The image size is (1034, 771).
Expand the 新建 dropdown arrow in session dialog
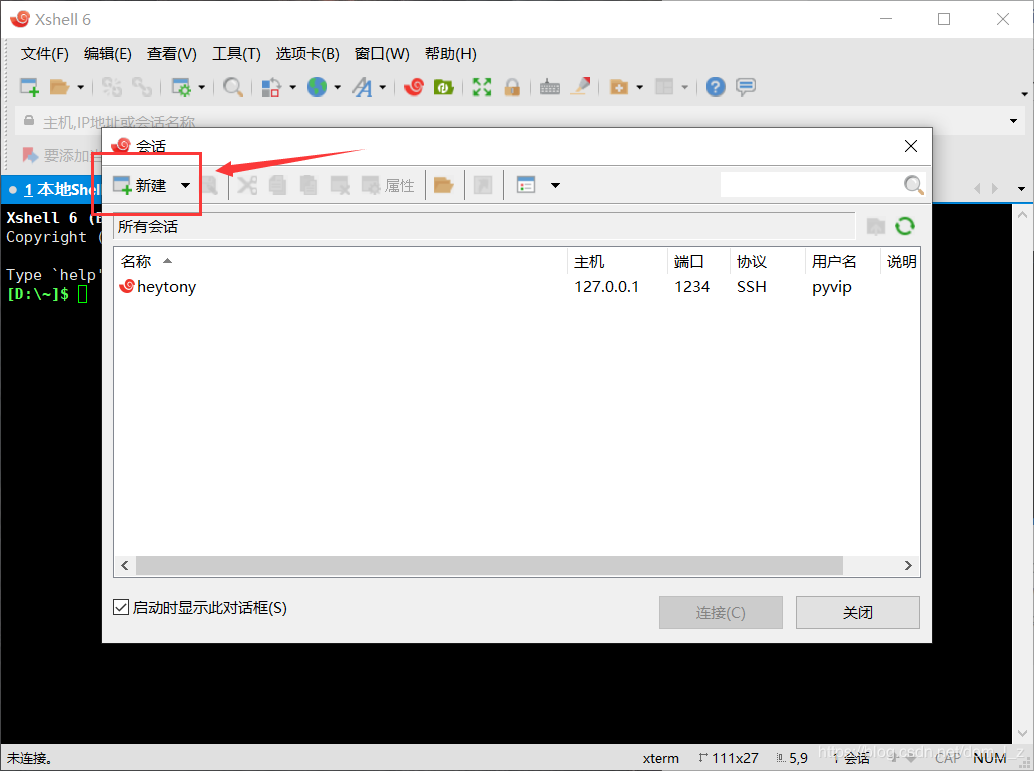tap(185, 185)
